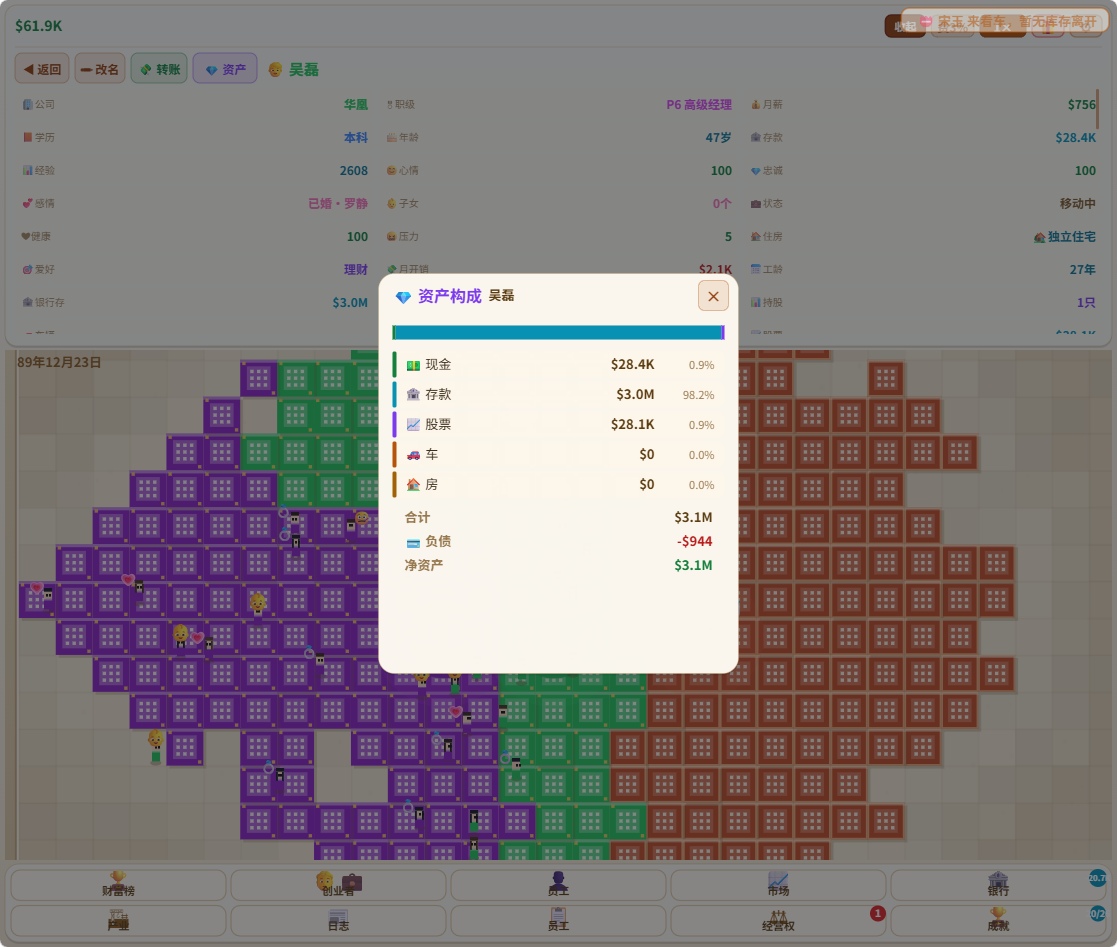Image resolution: width=1117 pixels, height=947 pixels.
Task: Open the 财富榜 wealth ranking tab
Action: [118, 885]
